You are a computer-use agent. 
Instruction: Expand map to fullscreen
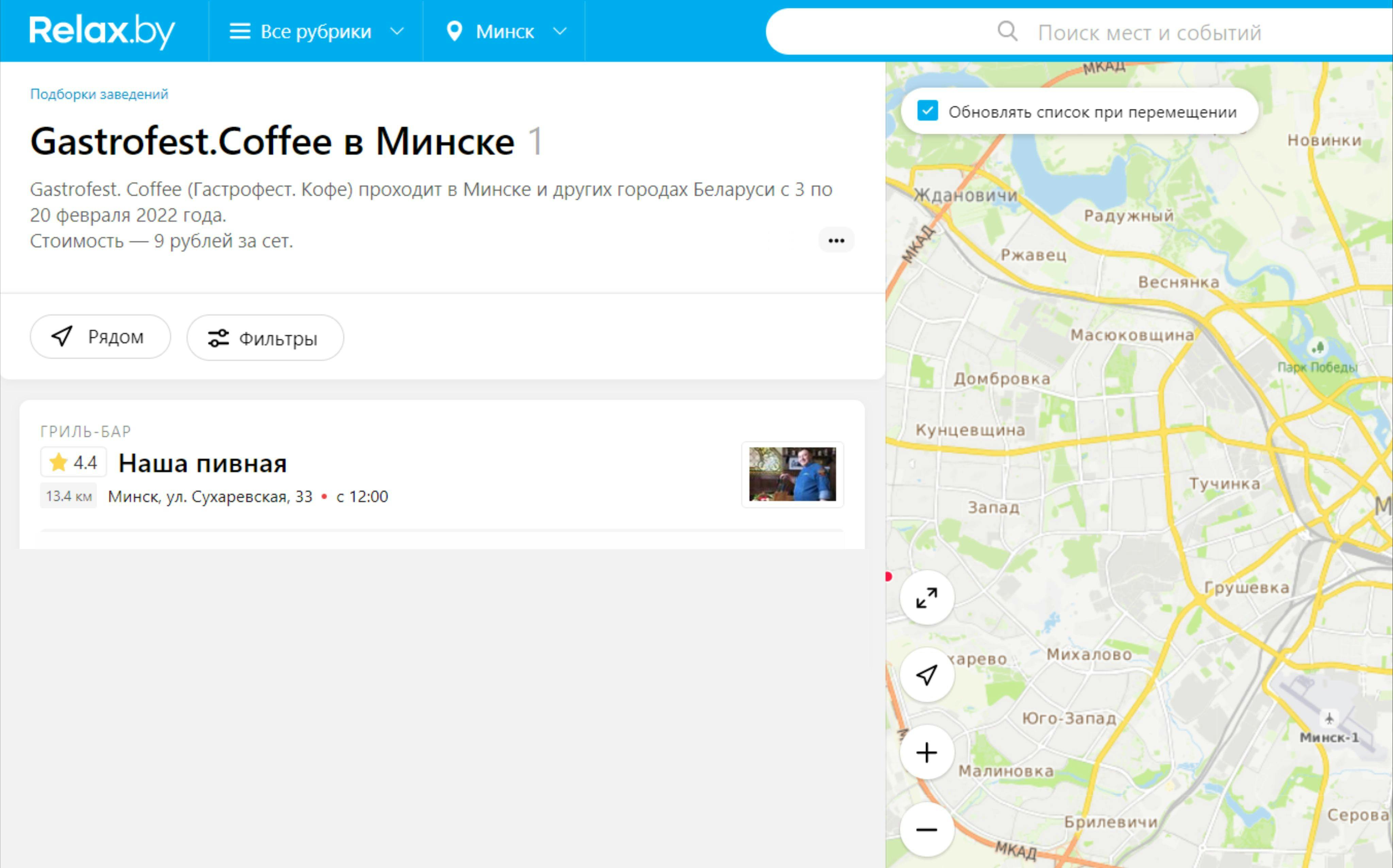point(926,598)
